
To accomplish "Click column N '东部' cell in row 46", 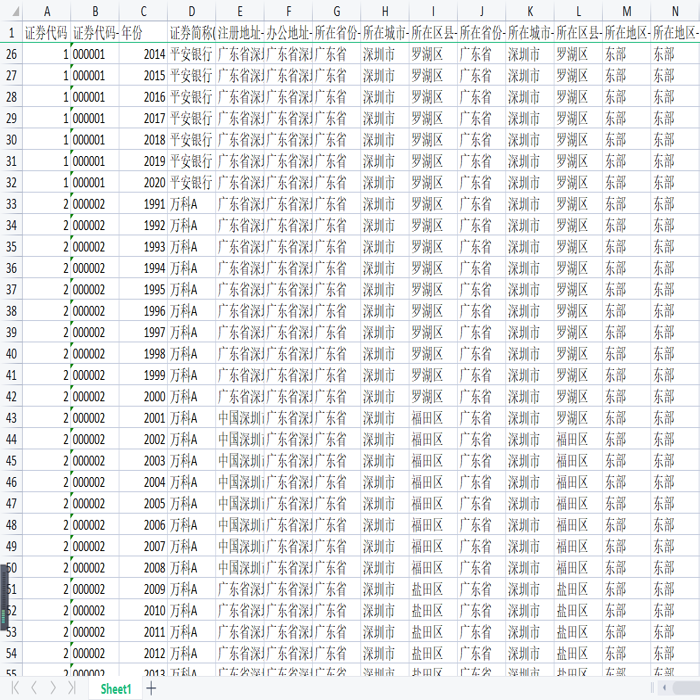I will click(675, 482).
